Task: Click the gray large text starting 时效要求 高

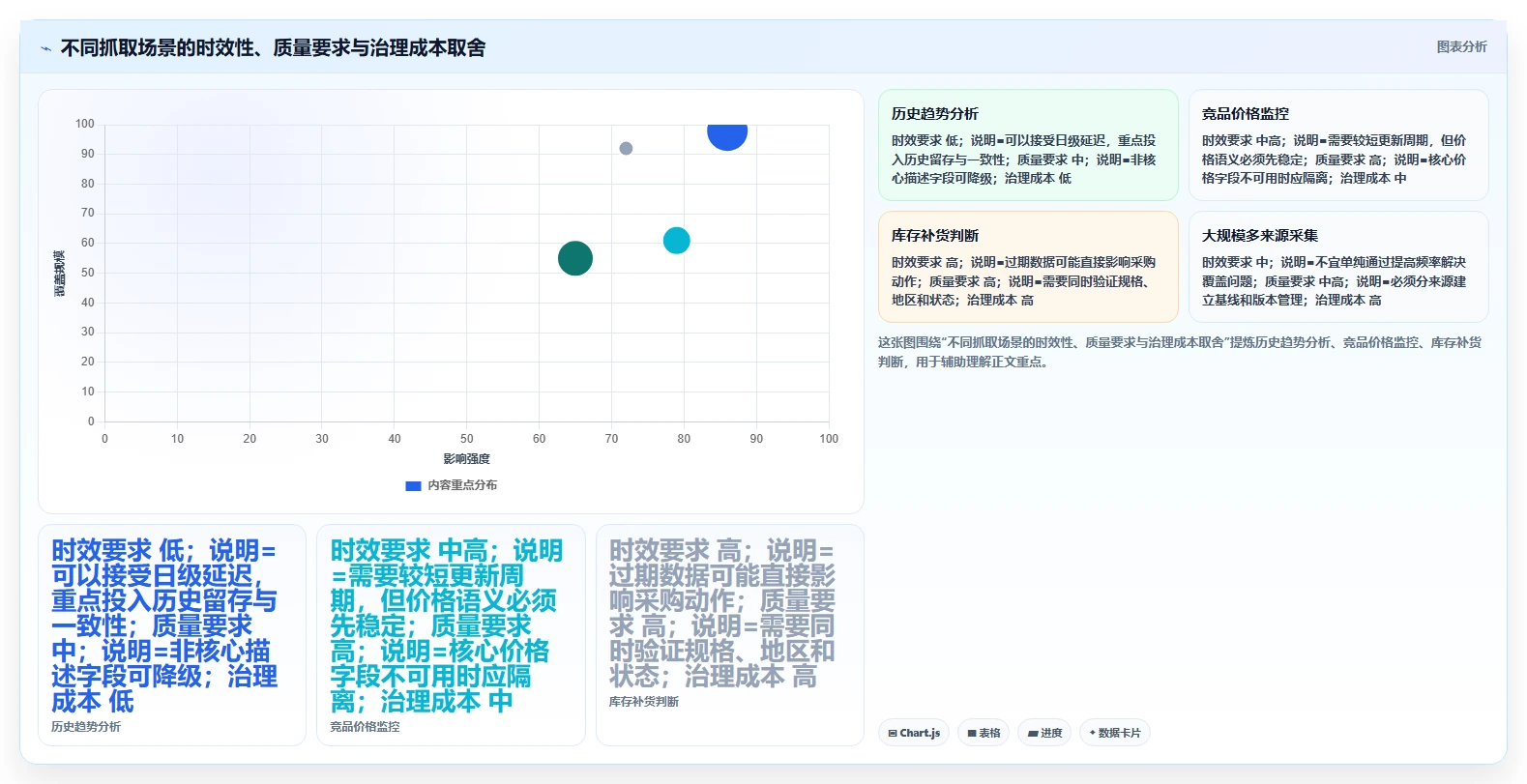Action: pos(722,613)
